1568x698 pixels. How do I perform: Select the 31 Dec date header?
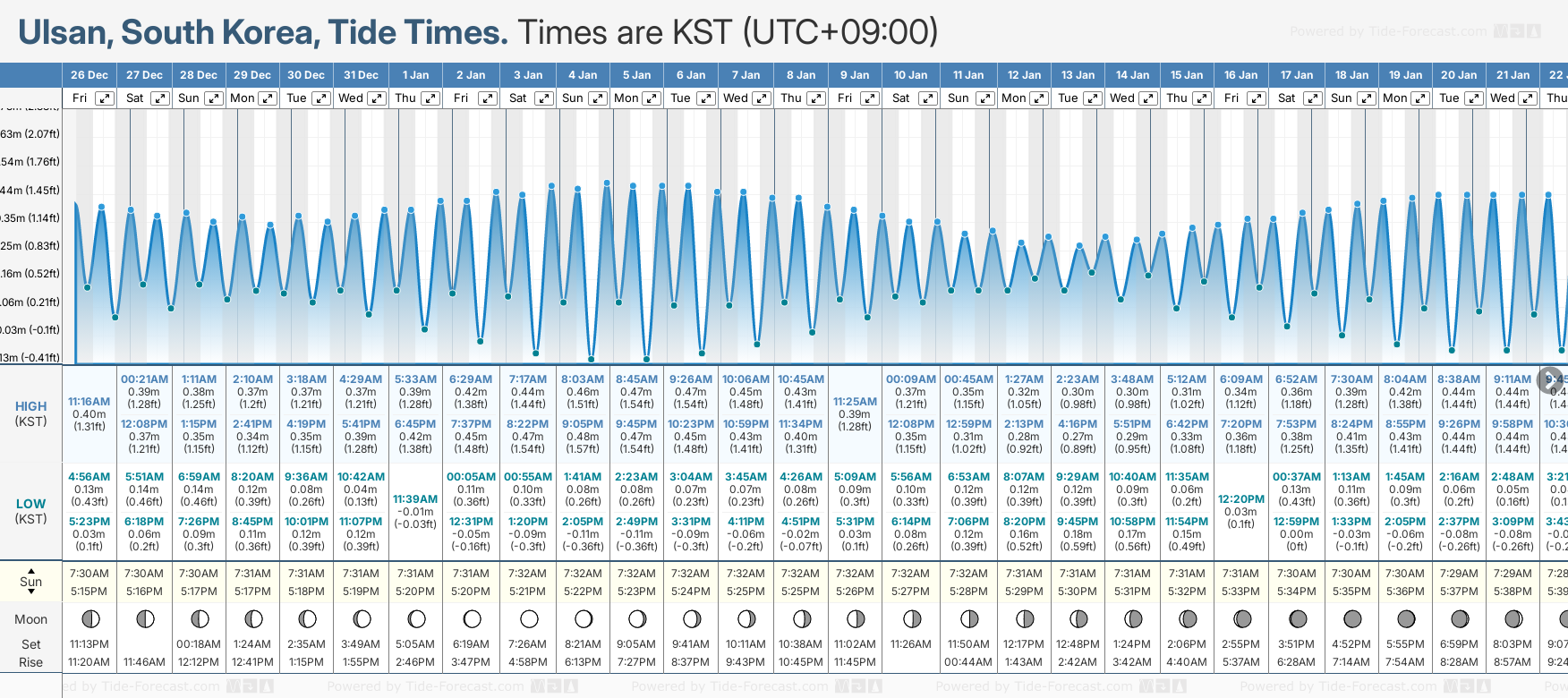point(362,75)
